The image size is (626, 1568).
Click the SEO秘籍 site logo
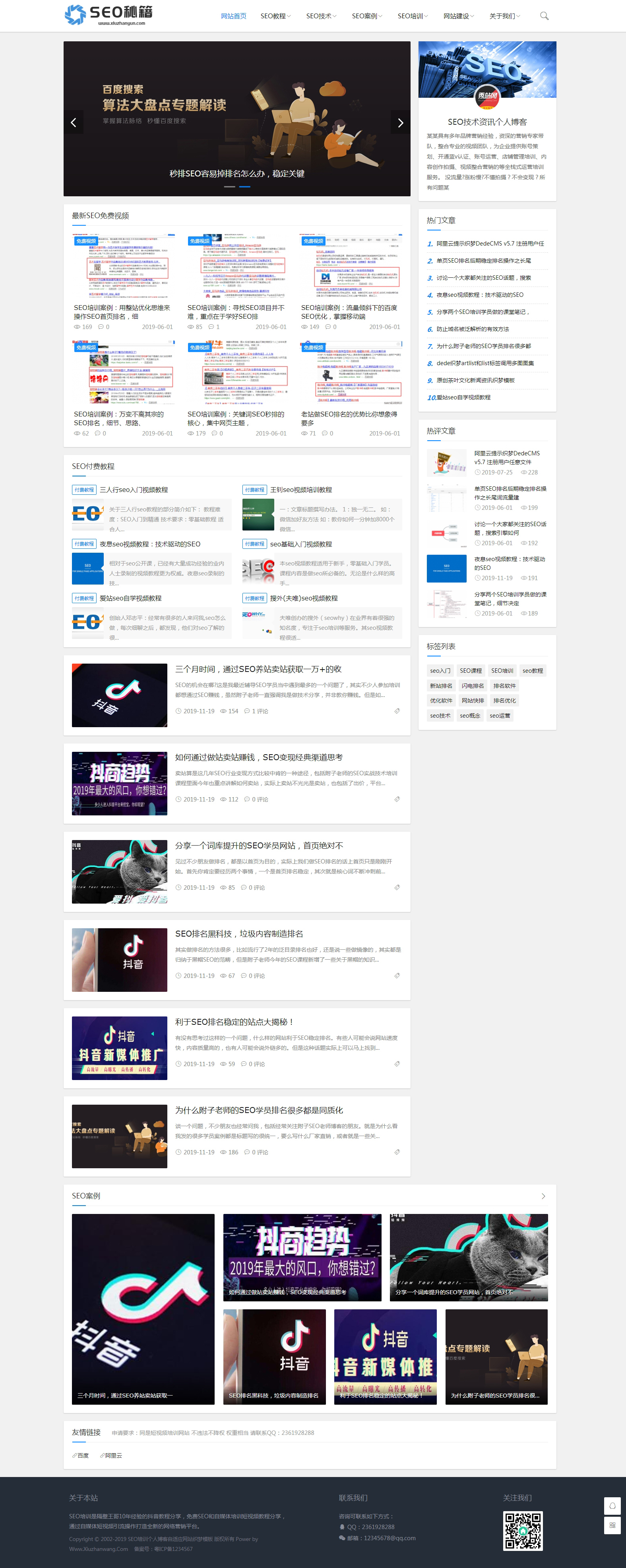tap(109, 15)
